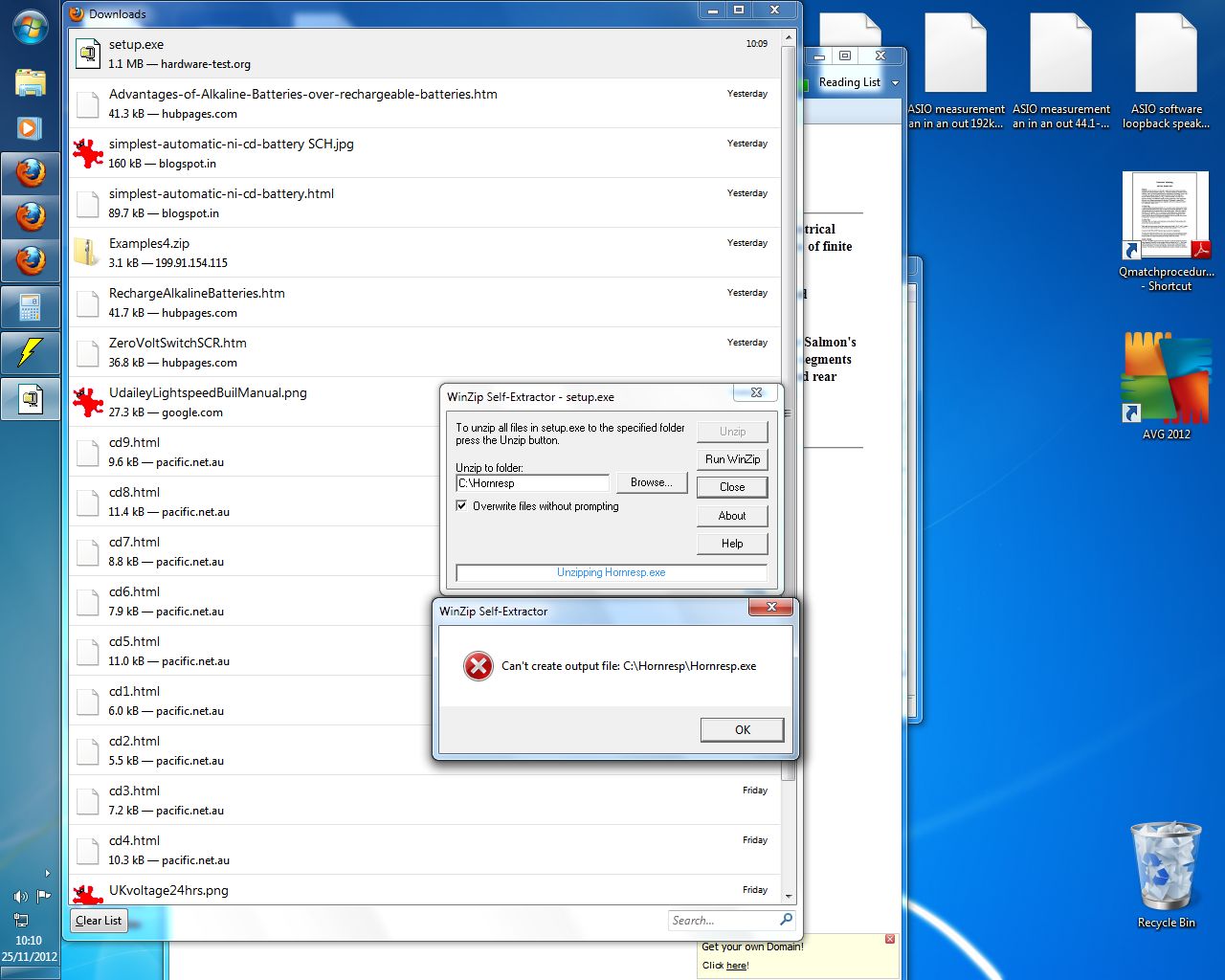Screen dimensions: 1225x980
Task: Open About in WinZip Self-Extractor
Action: coord(732,516)
